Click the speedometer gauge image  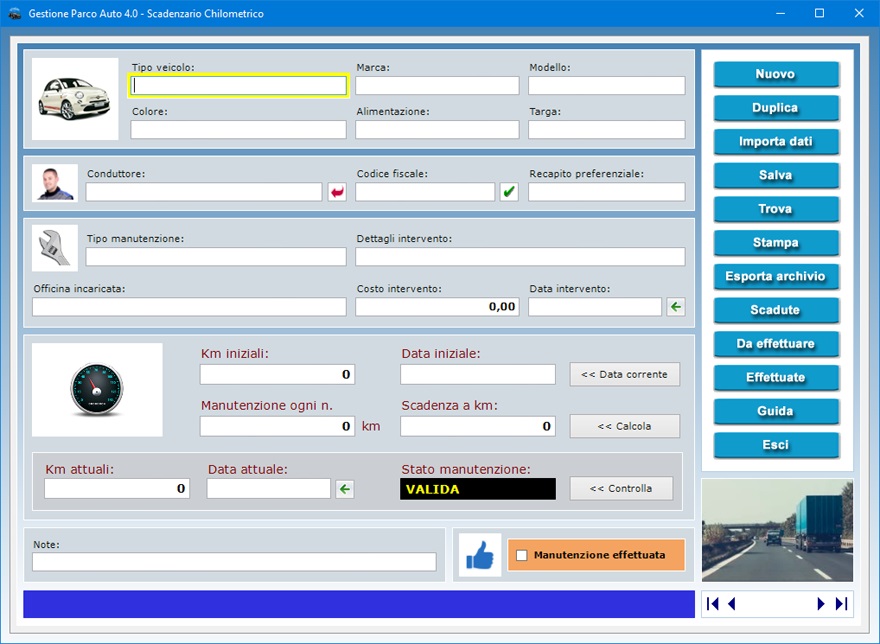(97, 390)
